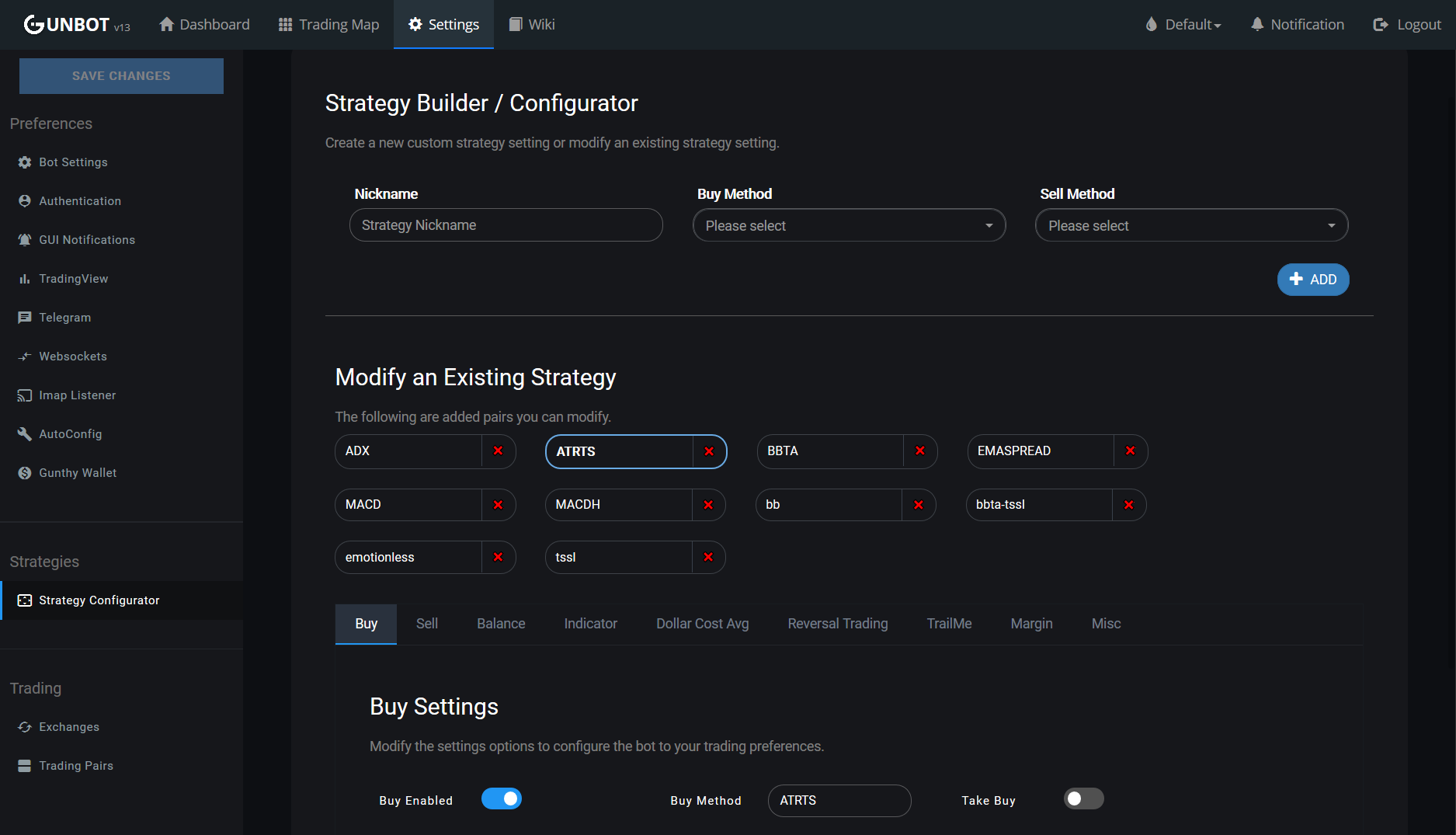Click the ATRTS buy method field

[x=839, y=801]
